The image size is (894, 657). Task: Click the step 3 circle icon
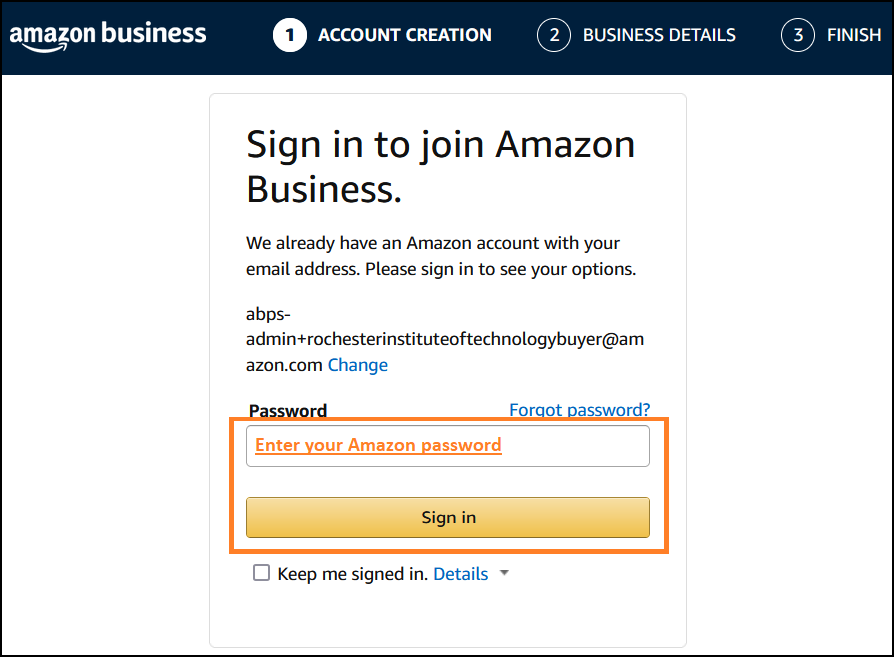tap(798, 36)
